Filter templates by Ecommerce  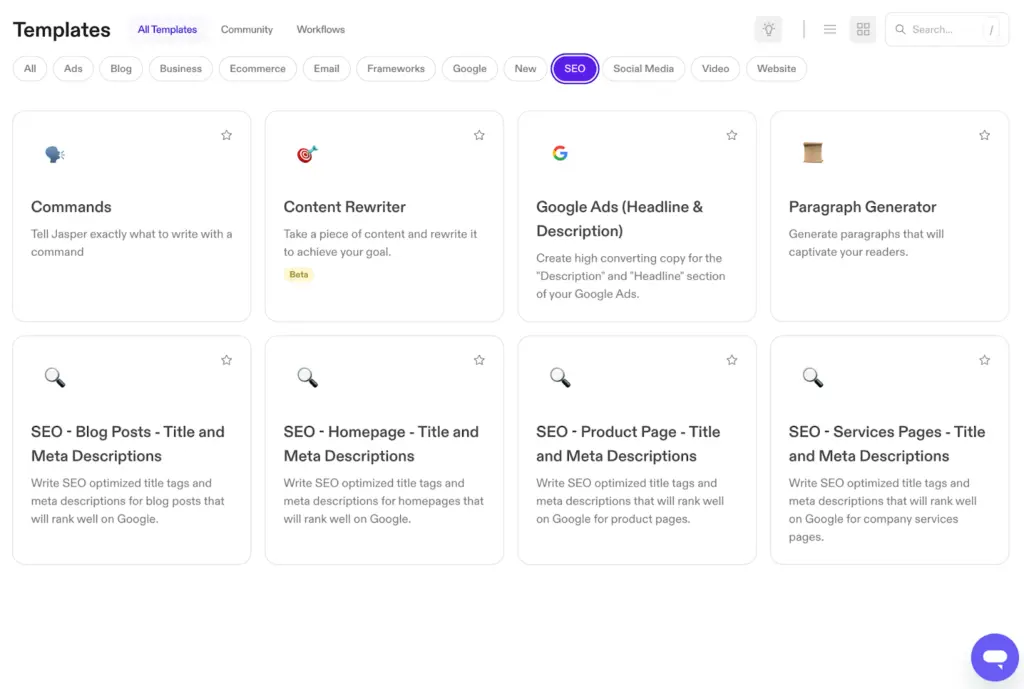click(x=257, y=68)
